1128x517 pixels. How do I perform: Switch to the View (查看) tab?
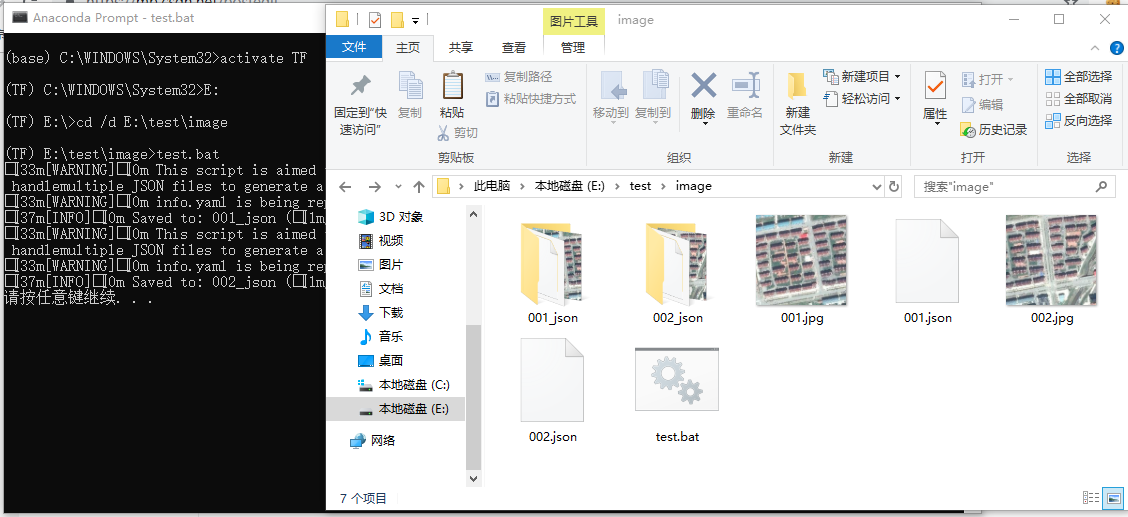coord(514,47)
